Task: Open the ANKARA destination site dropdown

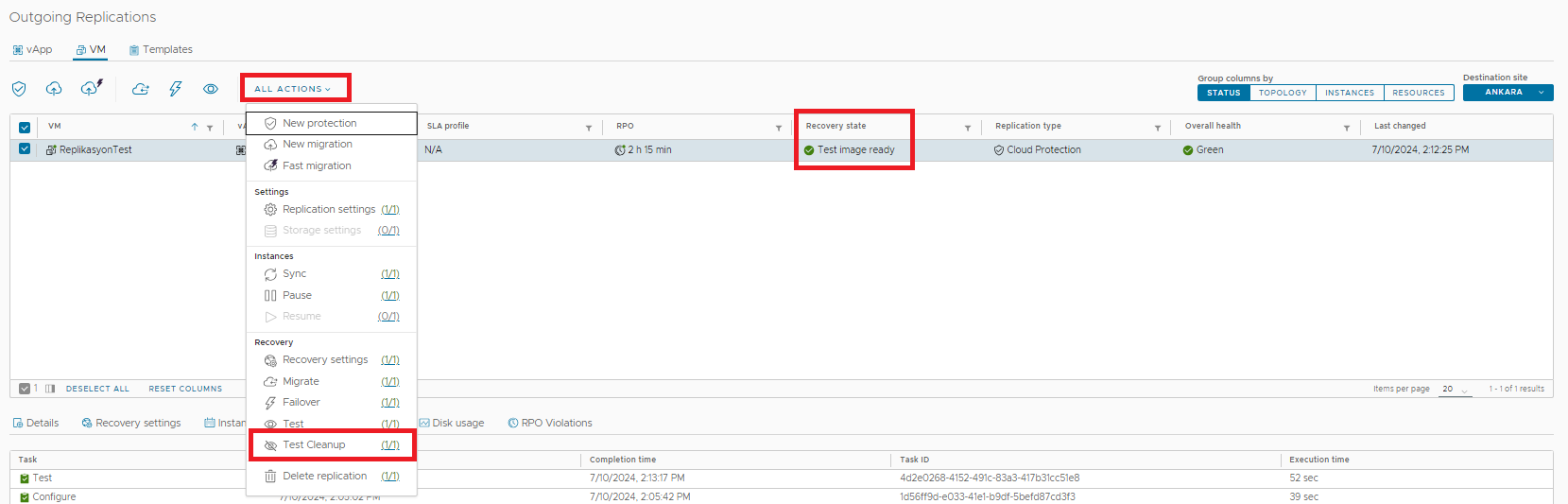Action: (1508, 93)
